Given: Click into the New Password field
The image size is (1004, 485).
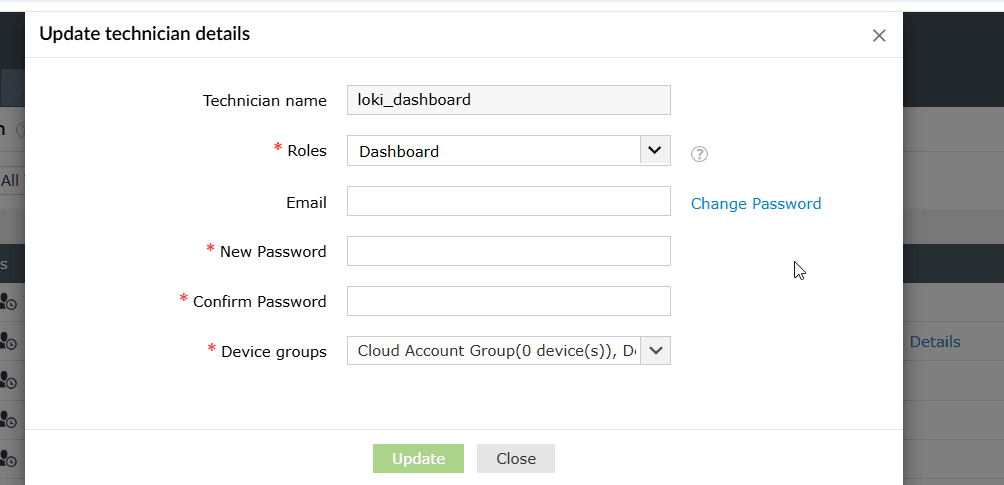Looking at the screenshot, I should tap(508, 251).
